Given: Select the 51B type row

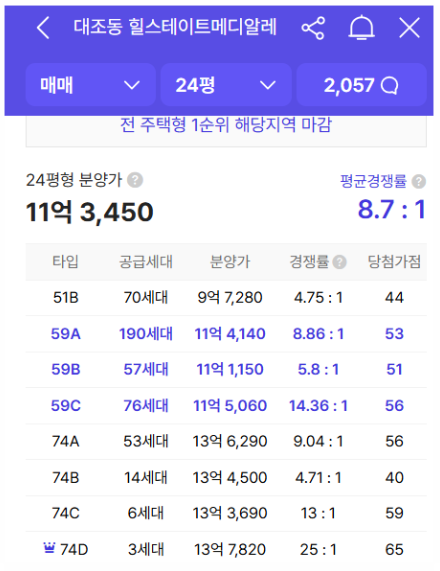Looking at the screenshot, I should click(x=226, y=298).
